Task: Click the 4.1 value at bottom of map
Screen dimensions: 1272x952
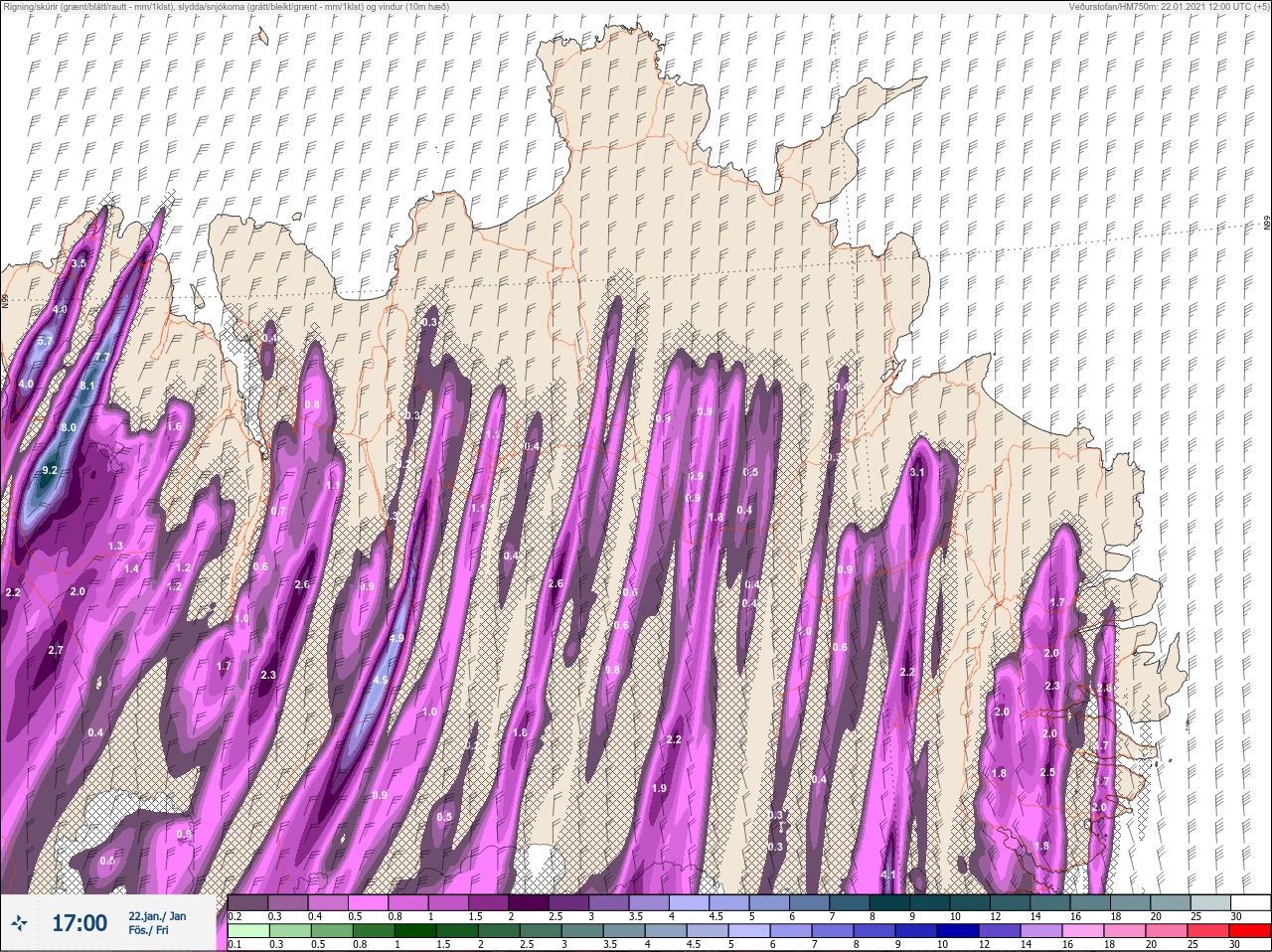Action: 889,874
